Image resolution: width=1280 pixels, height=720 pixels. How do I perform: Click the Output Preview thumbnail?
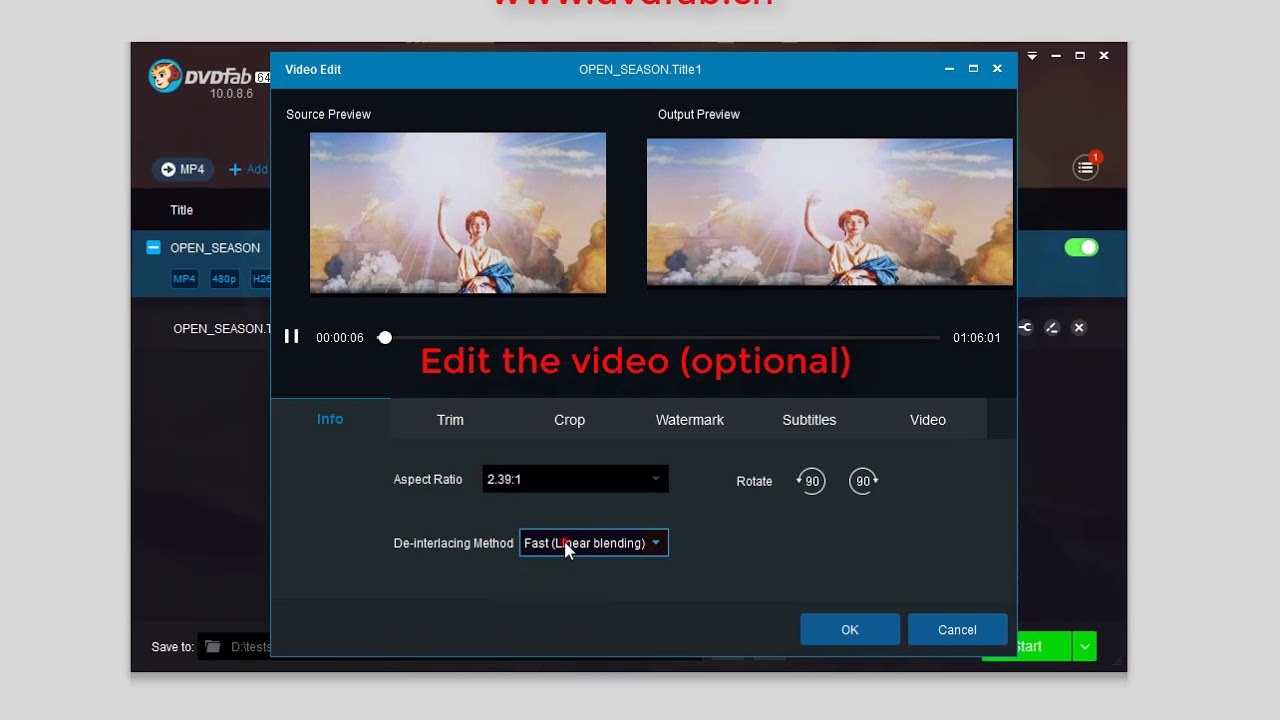[830, 213]
